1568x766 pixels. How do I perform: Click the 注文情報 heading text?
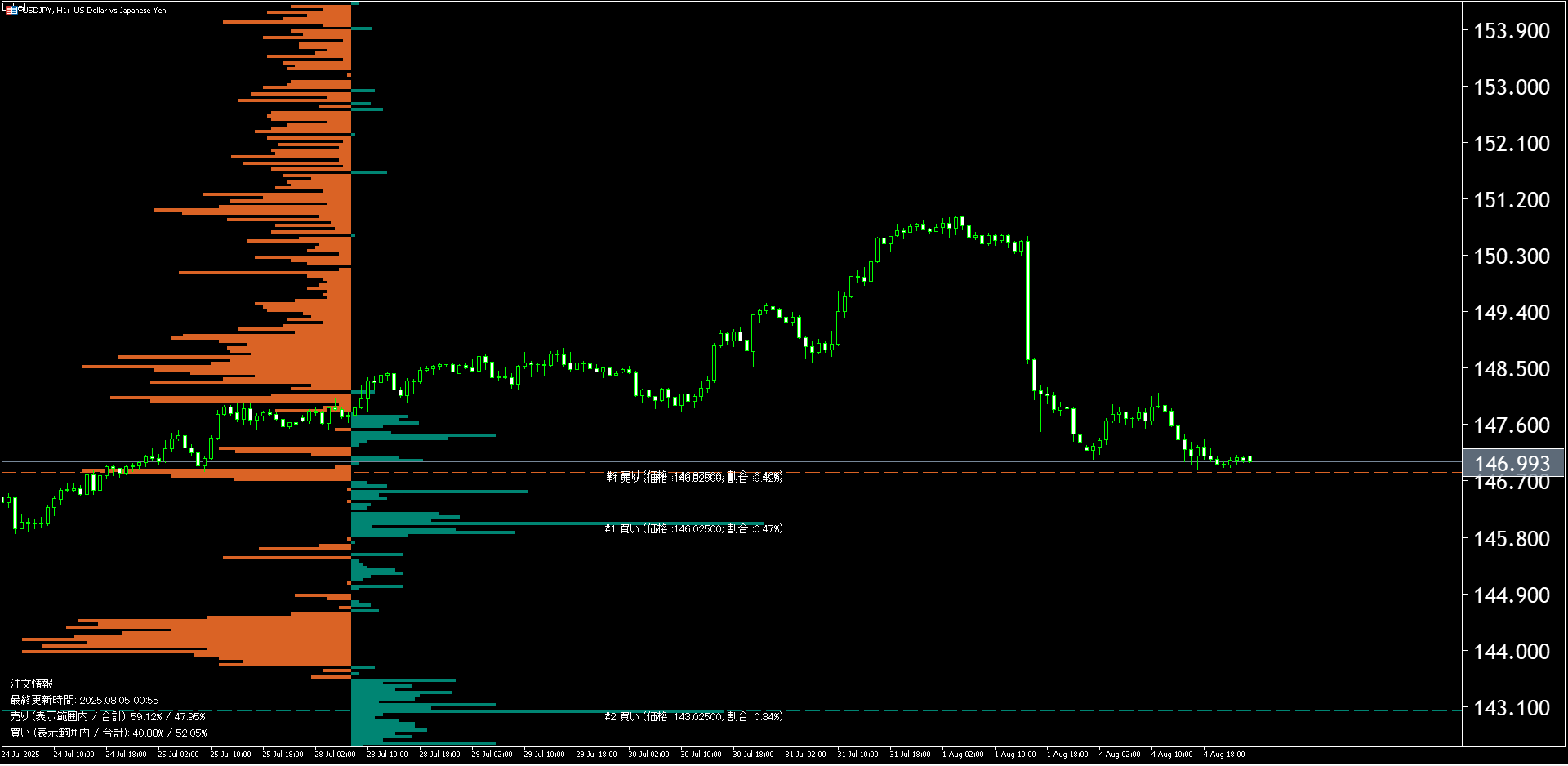click(32, 684)
